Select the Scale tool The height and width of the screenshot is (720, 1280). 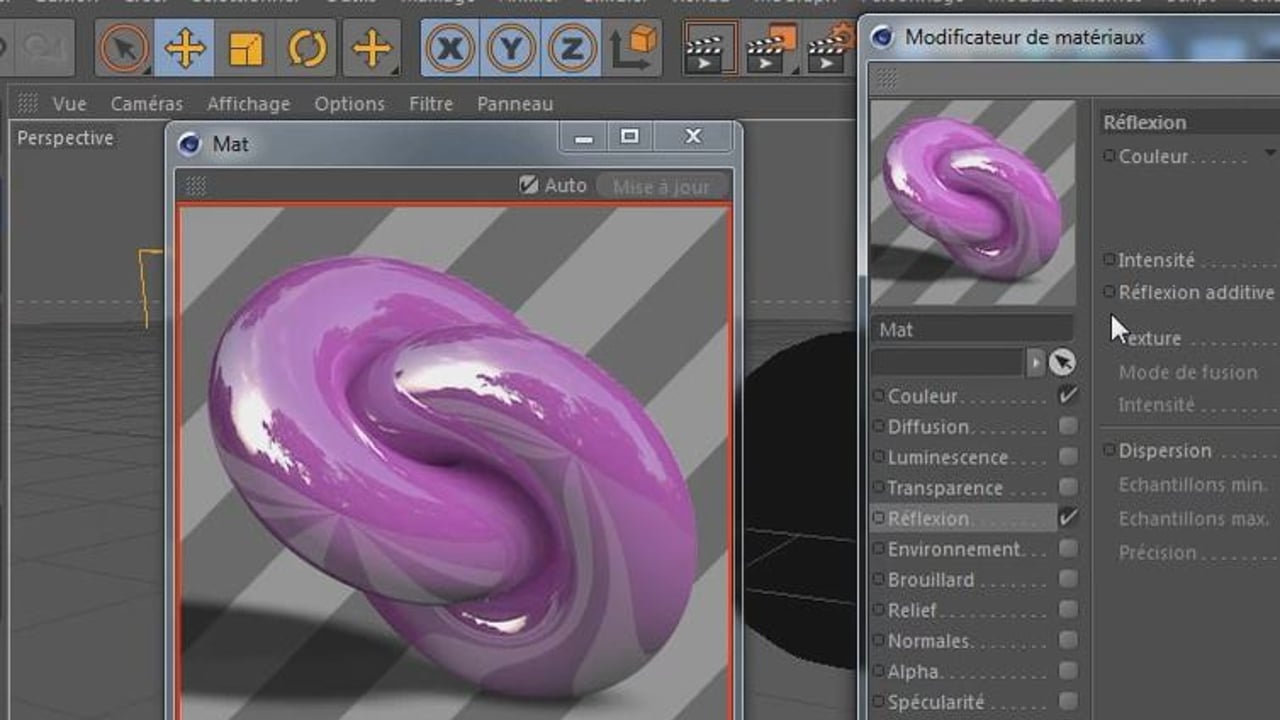click(245, 48)
